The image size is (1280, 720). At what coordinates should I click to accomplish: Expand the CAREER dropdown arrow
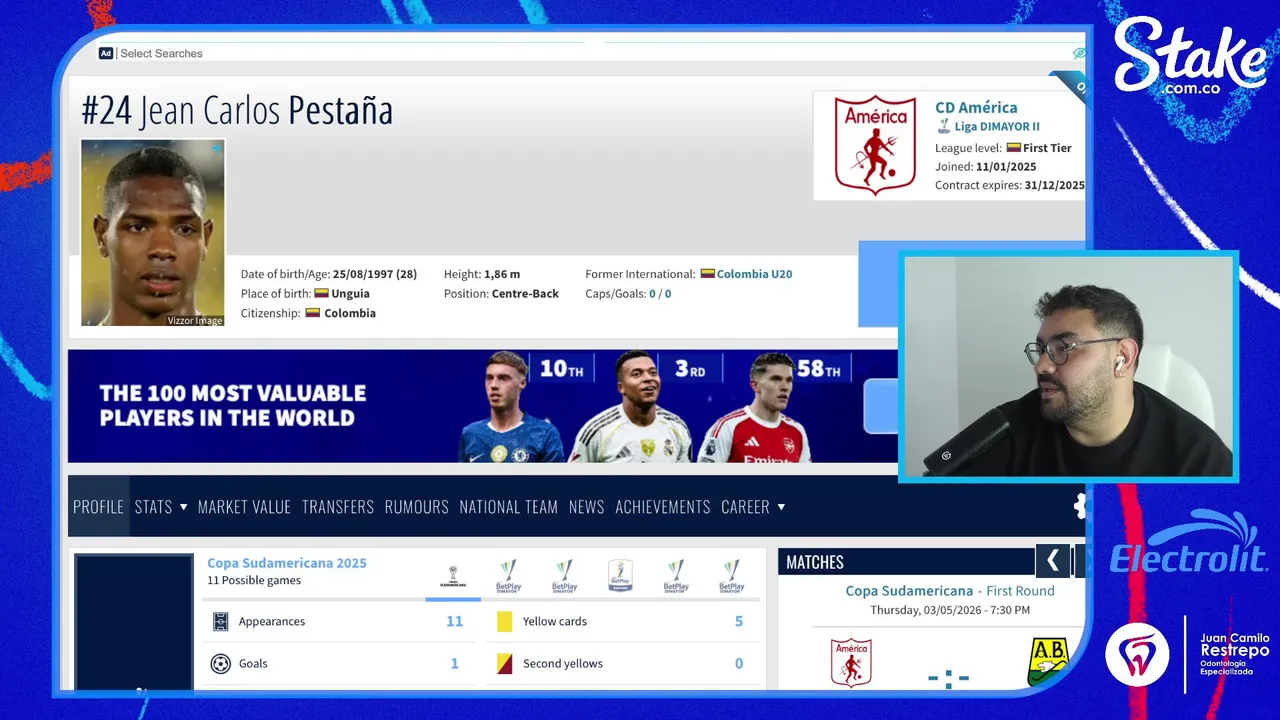point(781,507)
